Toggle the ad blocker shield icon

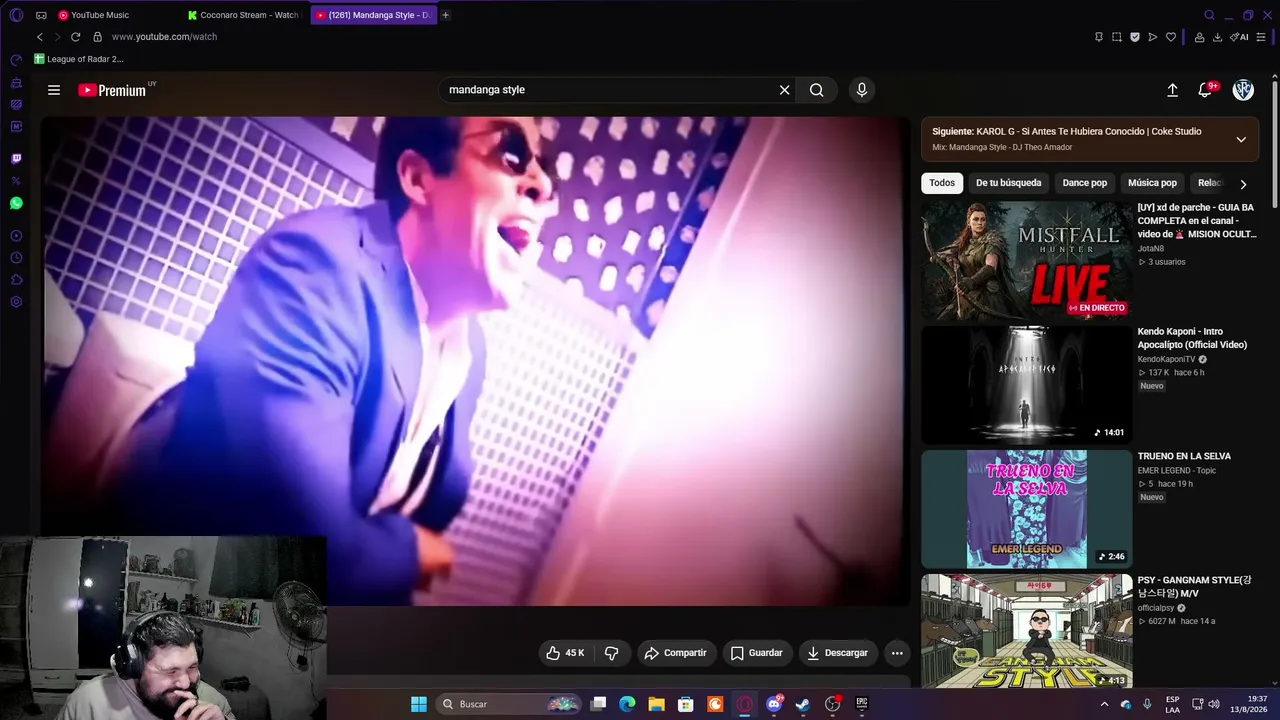click(x=1135, y=37)
